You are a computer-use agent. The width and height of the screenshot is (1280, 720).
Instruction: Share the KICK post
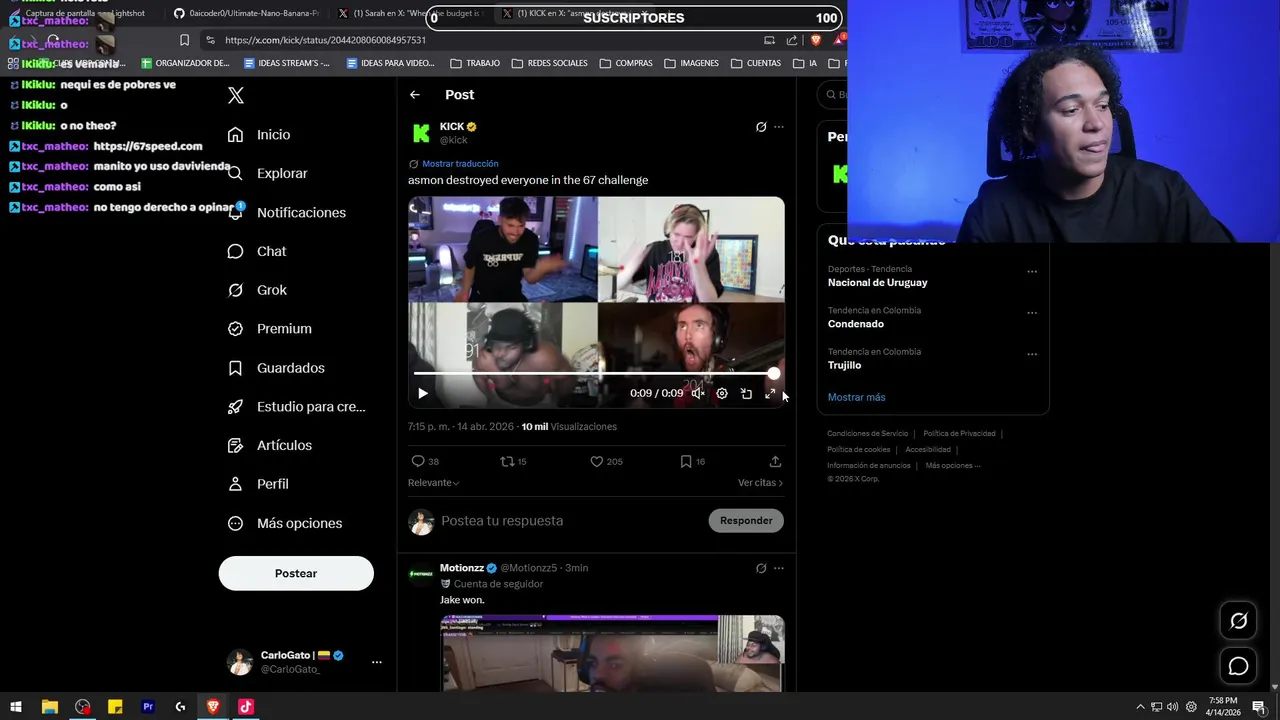(x=775, y=462)
